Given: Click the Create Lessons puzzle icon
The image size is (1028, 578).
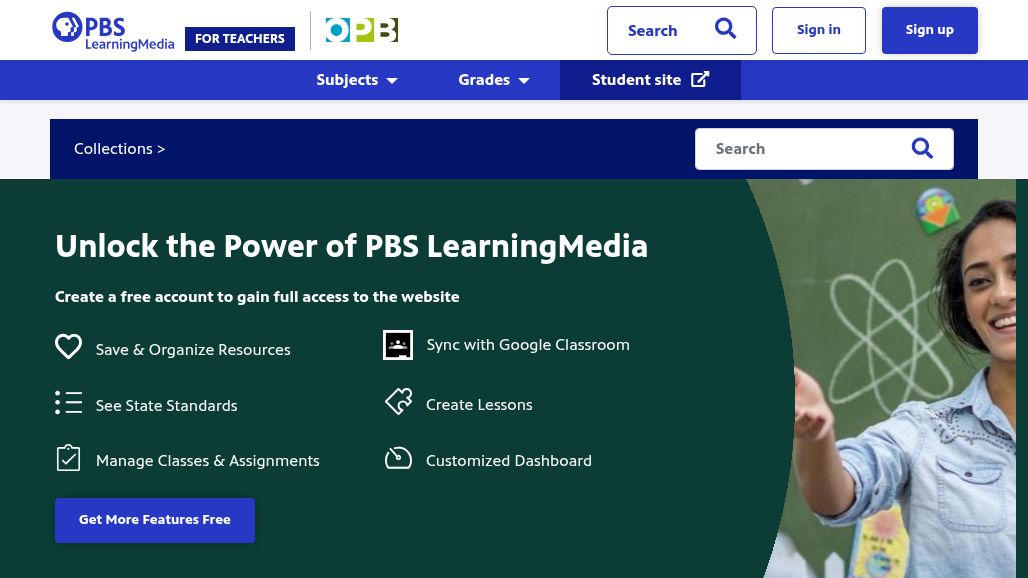Looking at the screenshot, I should coord(398,402).
